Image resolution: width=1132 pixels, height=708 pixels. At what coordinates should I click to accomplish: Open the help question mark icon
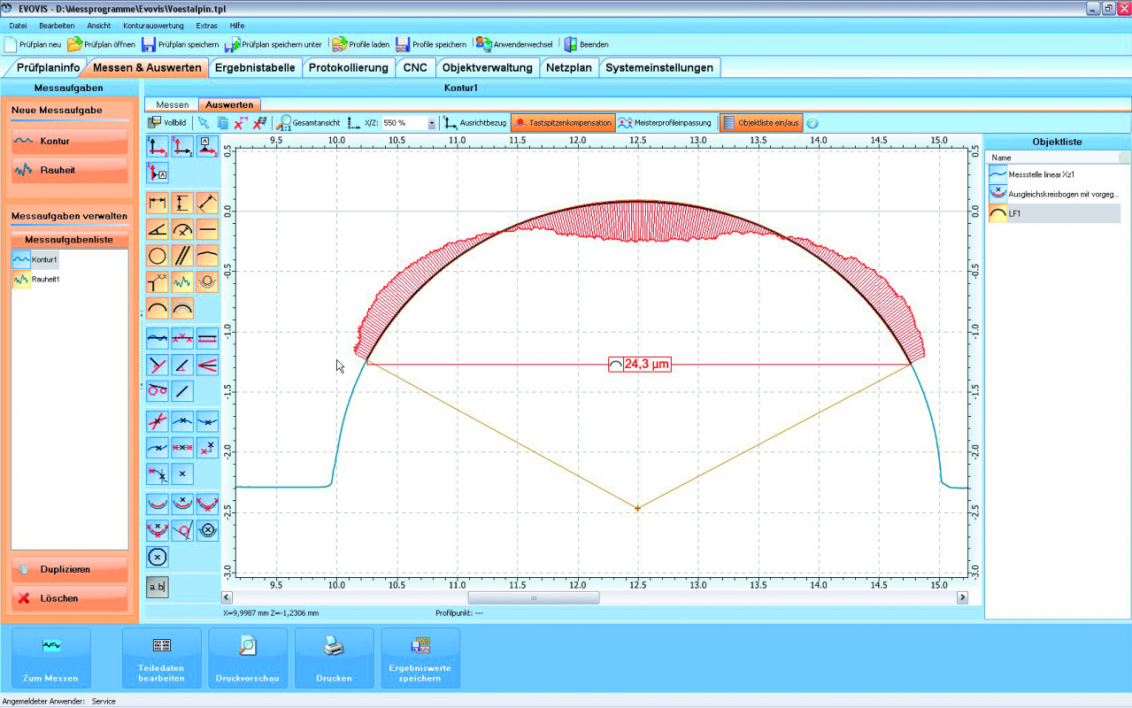tap(812, 123)
